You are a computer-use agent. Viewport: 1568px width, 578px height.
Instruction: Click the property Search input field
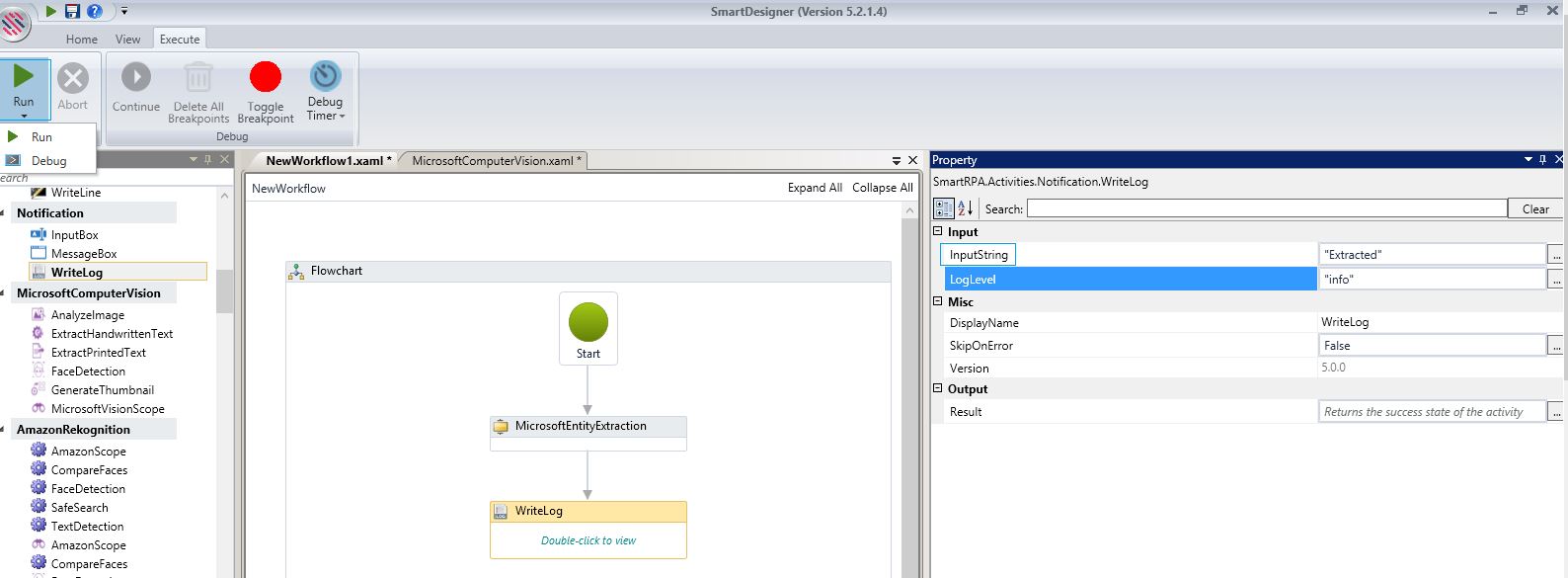(1267, 208)
